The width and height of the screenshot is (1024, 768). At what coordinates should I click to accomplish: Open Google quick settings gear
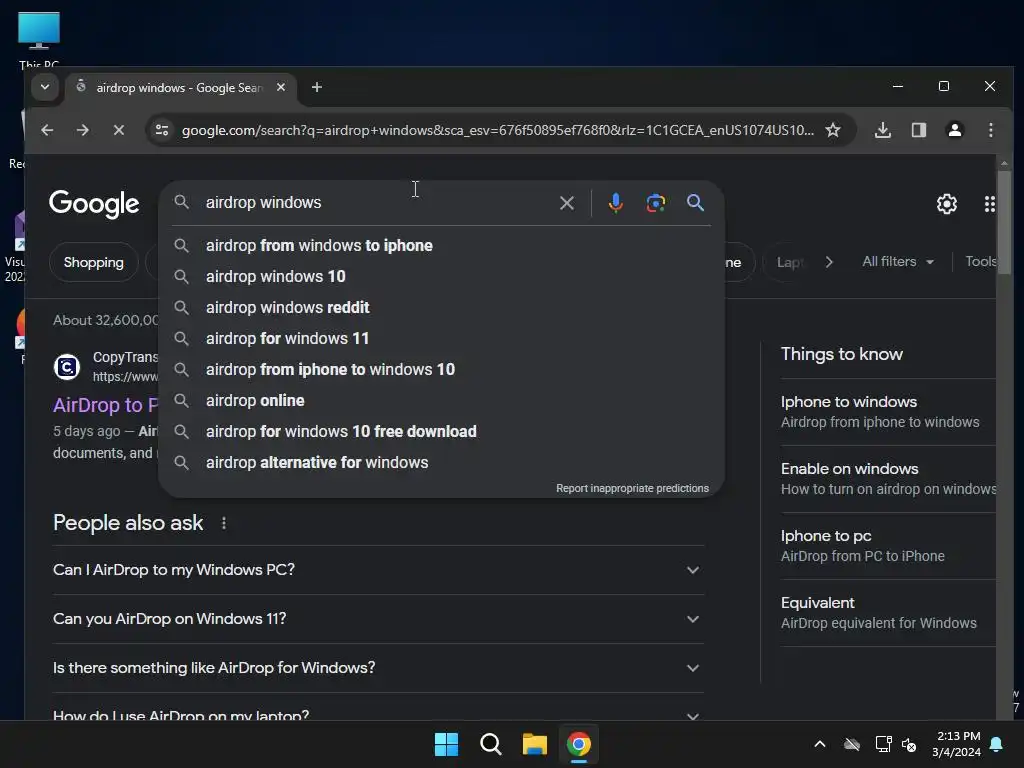point(947,204)
